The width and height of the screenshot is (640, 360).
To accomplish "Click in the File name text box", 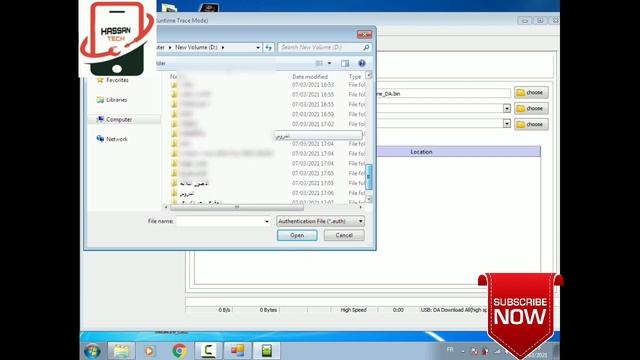I will [x=220, y=221].
